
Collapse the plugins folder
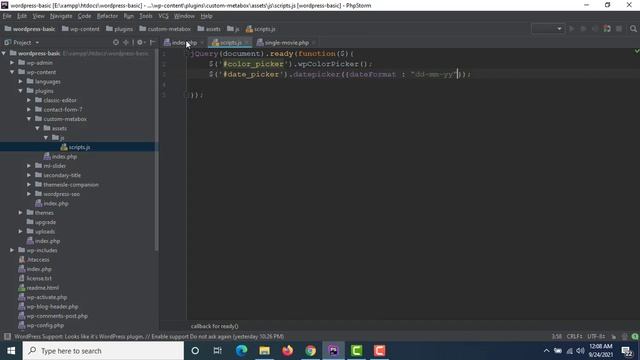(20, 91)
